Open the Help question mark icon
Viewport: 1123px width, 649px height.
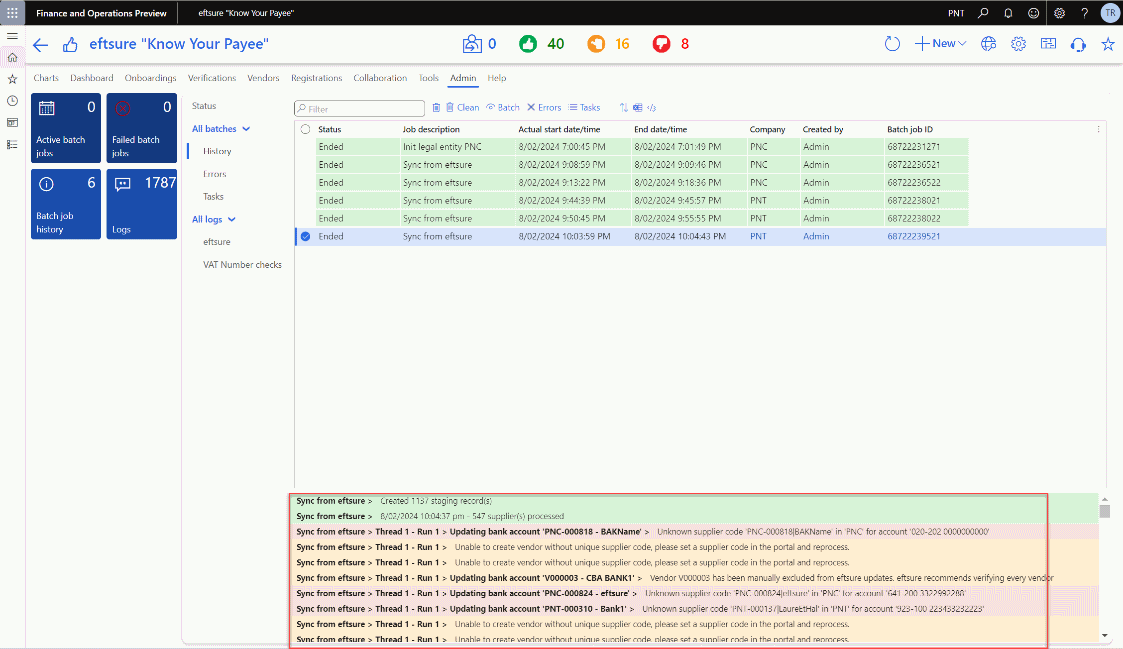tap(1084, 13)
